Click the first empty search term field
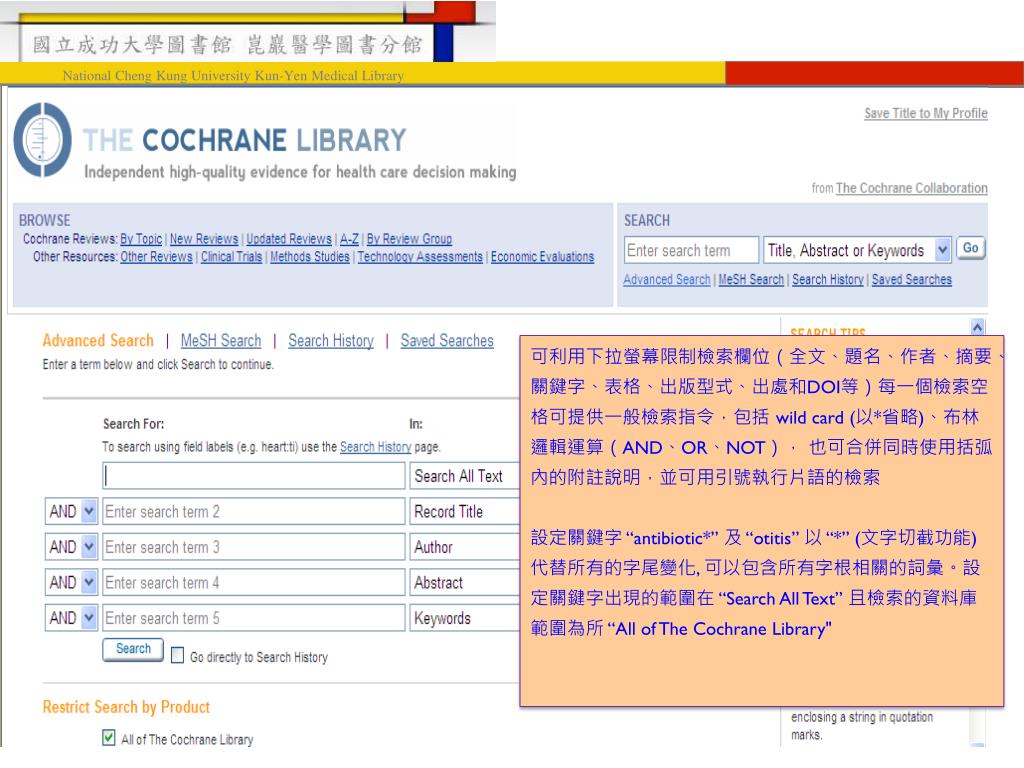This screenshot has height=768, width=1024. 253,476
